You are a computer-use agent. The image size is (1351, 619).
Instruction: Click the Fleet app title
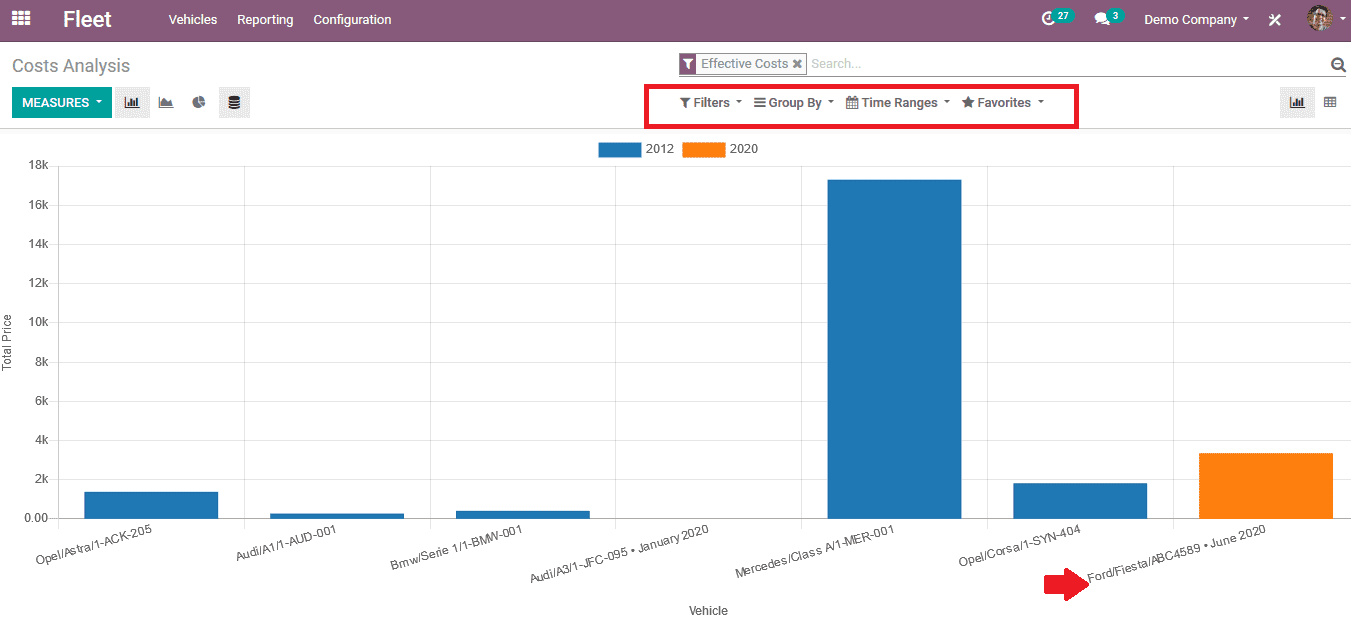[87, 19]
